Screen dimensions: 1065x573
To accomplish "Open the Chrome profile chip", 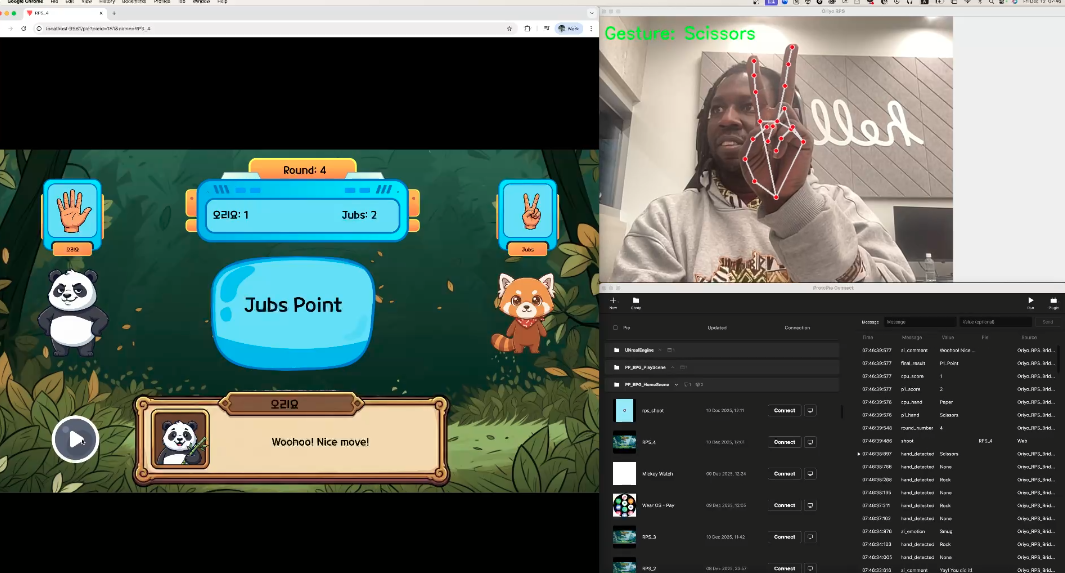I will (569, 29).
